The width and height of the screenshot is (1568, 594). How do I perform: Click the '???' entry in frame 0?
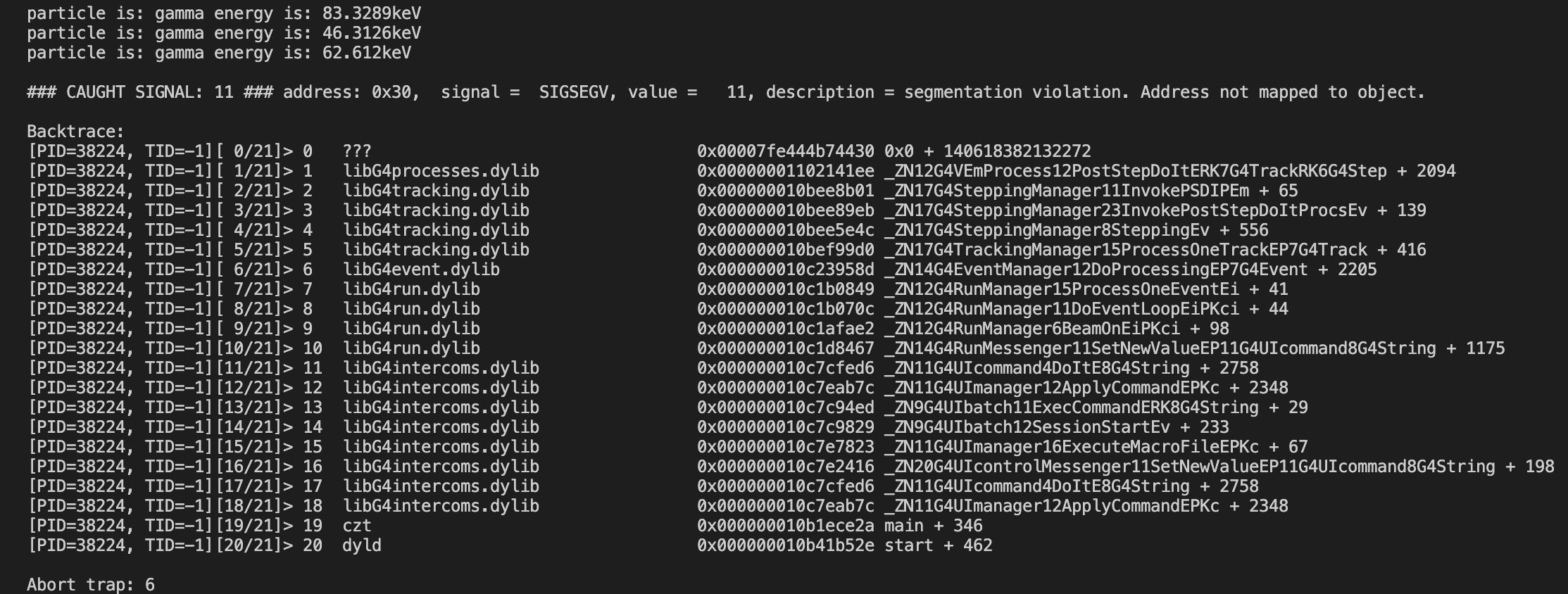(x=357, y=151)
